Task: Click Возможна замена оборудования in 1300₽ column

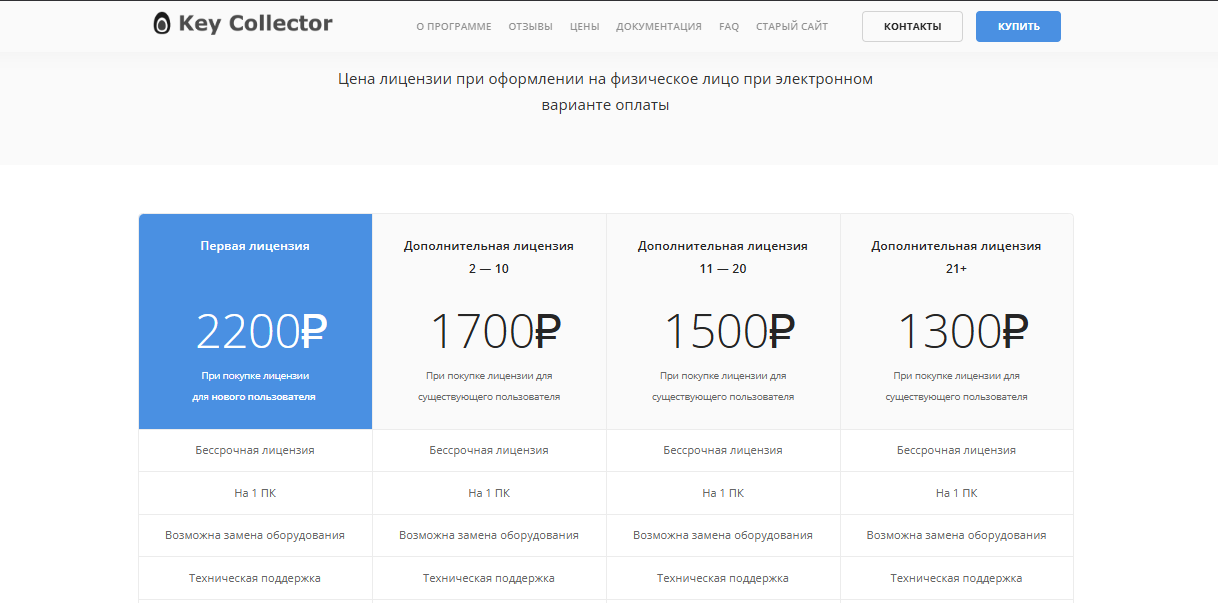Action: point(957,535)
